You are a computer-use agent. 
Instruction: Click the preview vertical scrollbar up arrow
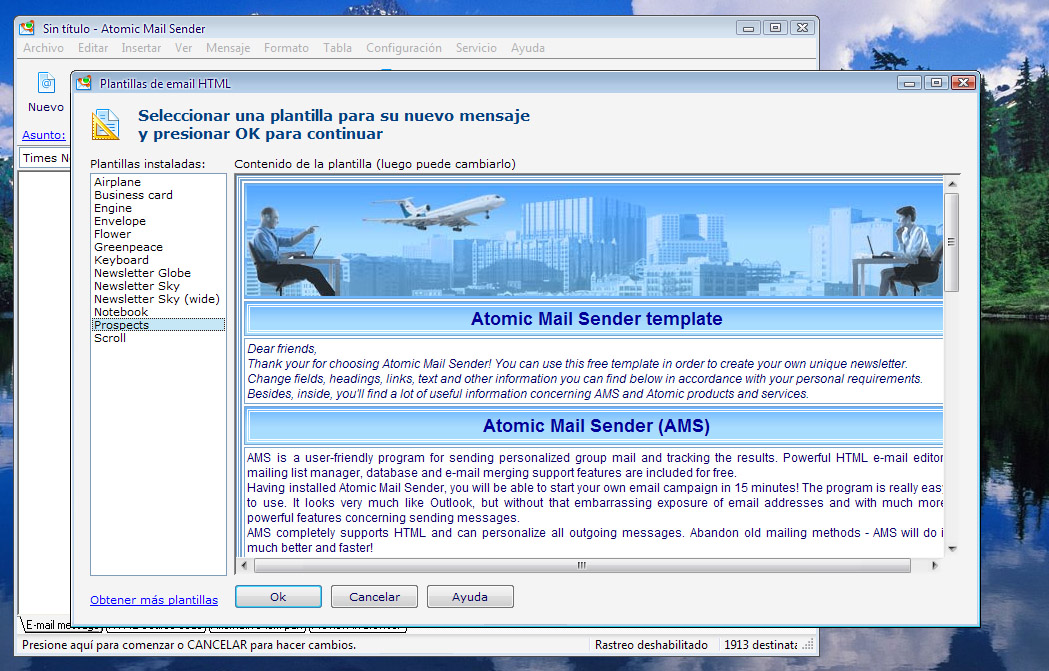click(952, 184)
